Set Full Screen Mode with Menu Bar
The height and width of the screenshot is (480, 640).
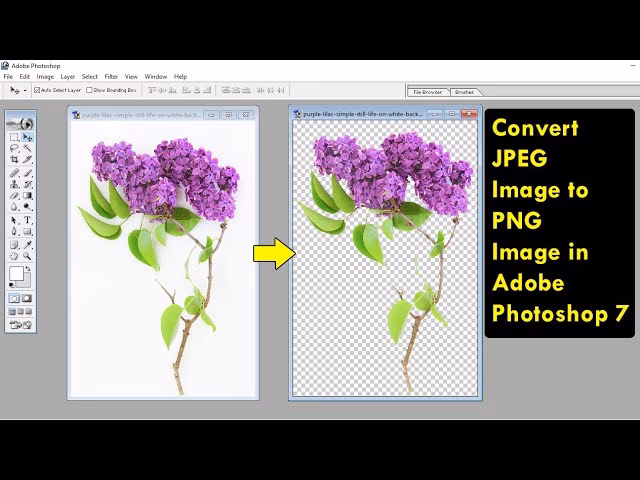[20, 312]
